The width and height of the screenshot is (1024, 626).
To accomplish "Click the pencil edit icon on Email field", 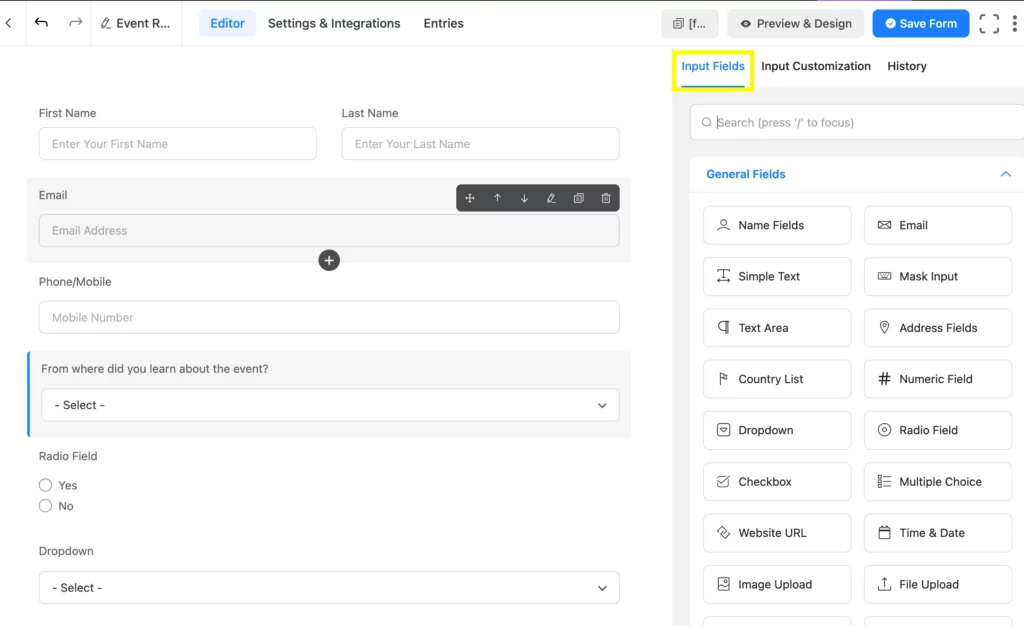I will [x=551, y=198].
